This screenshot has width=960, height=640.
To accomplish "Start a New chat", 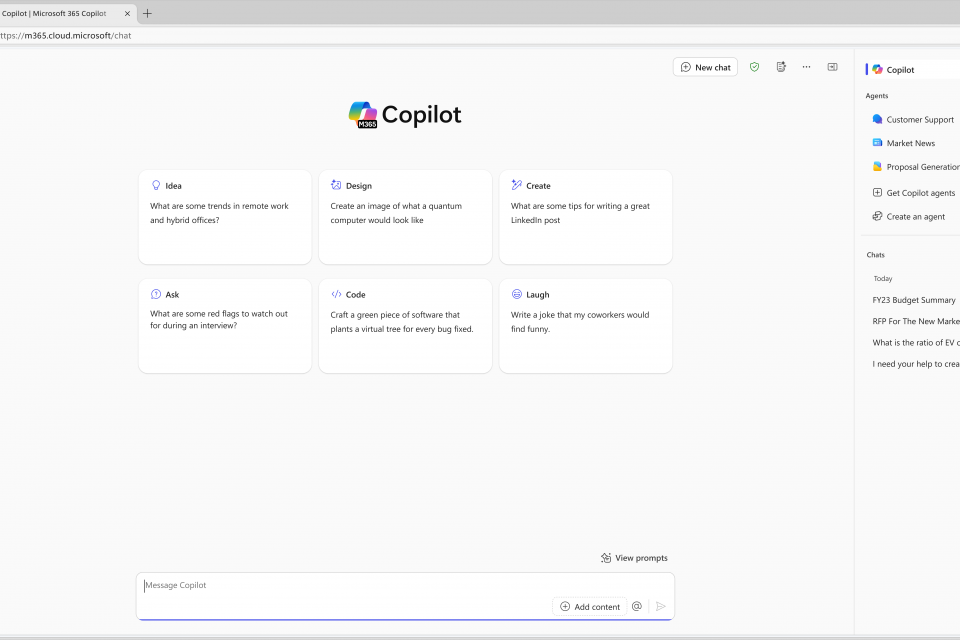I will (x=705, y=67).
